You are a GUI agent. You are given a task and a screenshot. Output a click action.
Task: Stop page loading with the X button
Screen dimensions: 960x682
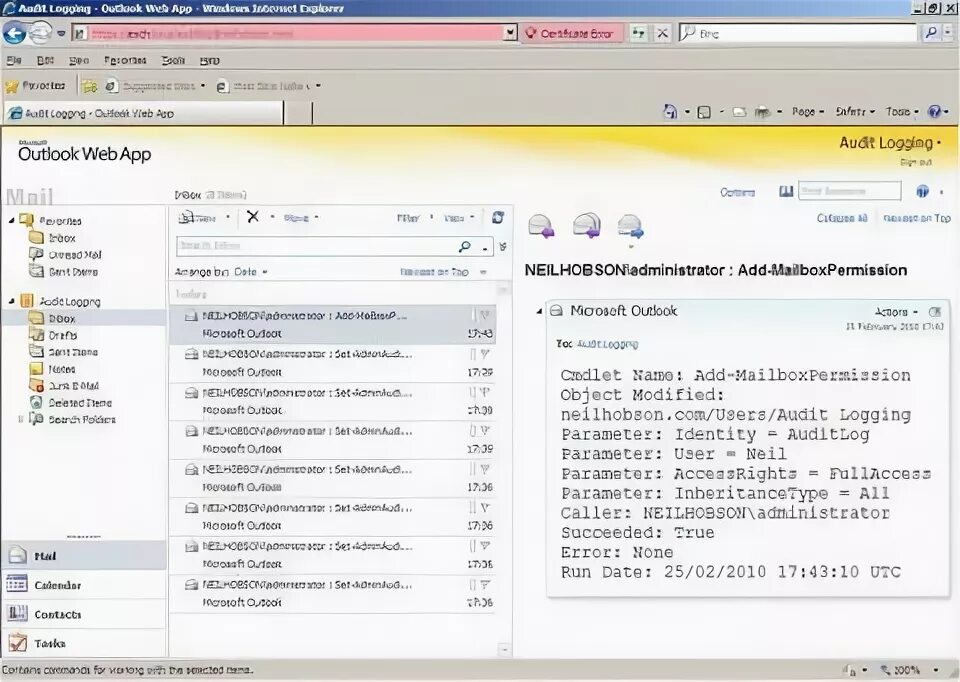coord(662,33)
